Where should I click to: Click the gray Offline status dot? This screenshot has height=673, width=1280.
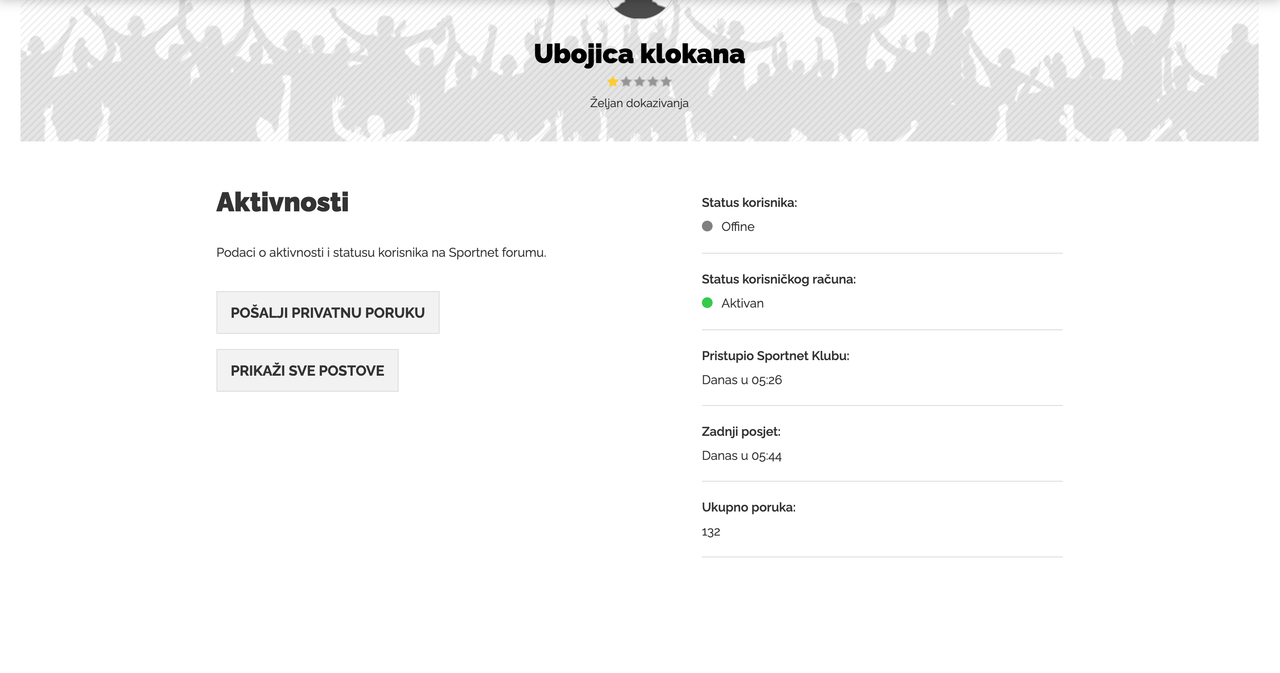tap(707, 227)
